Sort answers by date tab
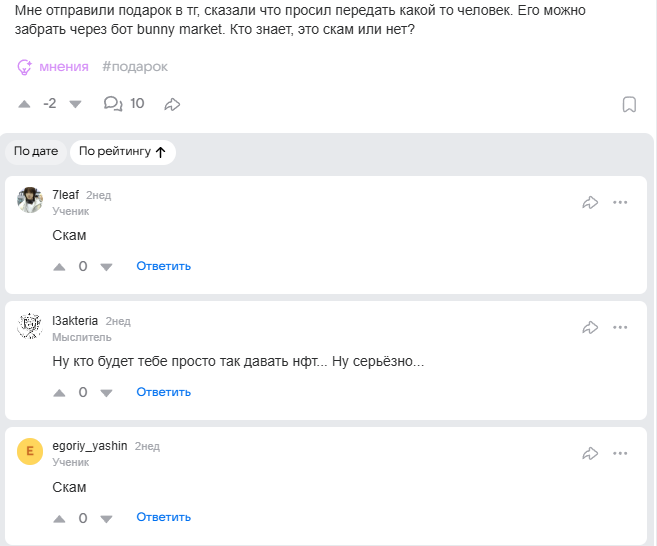The image size is (657, 546). coord(36,152)
